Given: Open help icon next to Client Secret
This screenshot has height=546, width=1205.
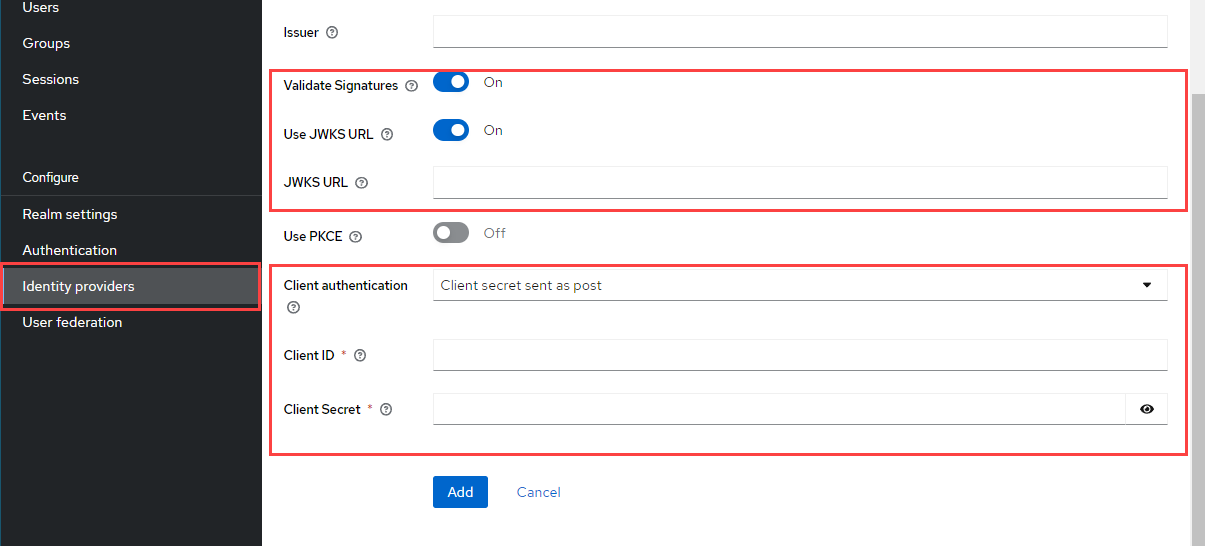Looking at the screenshot, I should pyautogui.click(x=387, y=409).
